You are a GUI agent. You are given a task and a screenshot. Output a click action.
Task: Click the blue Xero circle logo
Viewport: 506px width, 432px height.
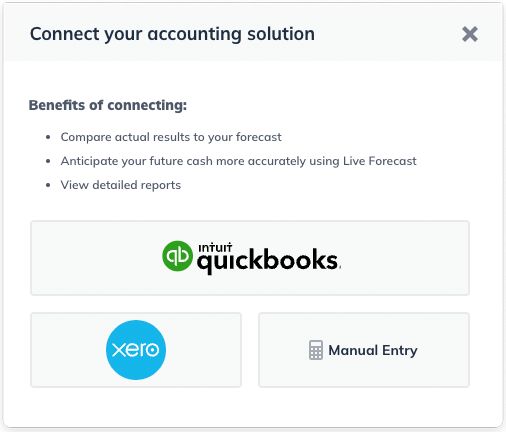pos(136,350)
